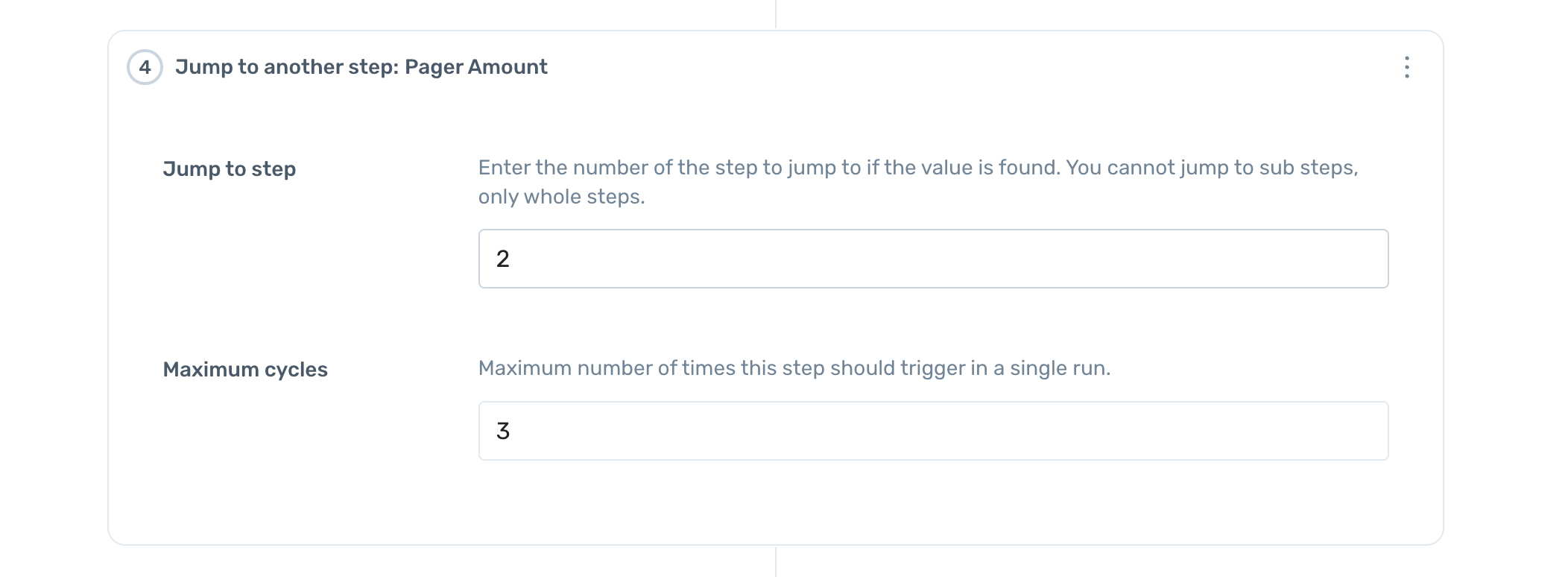Screen dimensions: 1568x577
Task: Click the step number 4 badge
Action: (145, 67)
